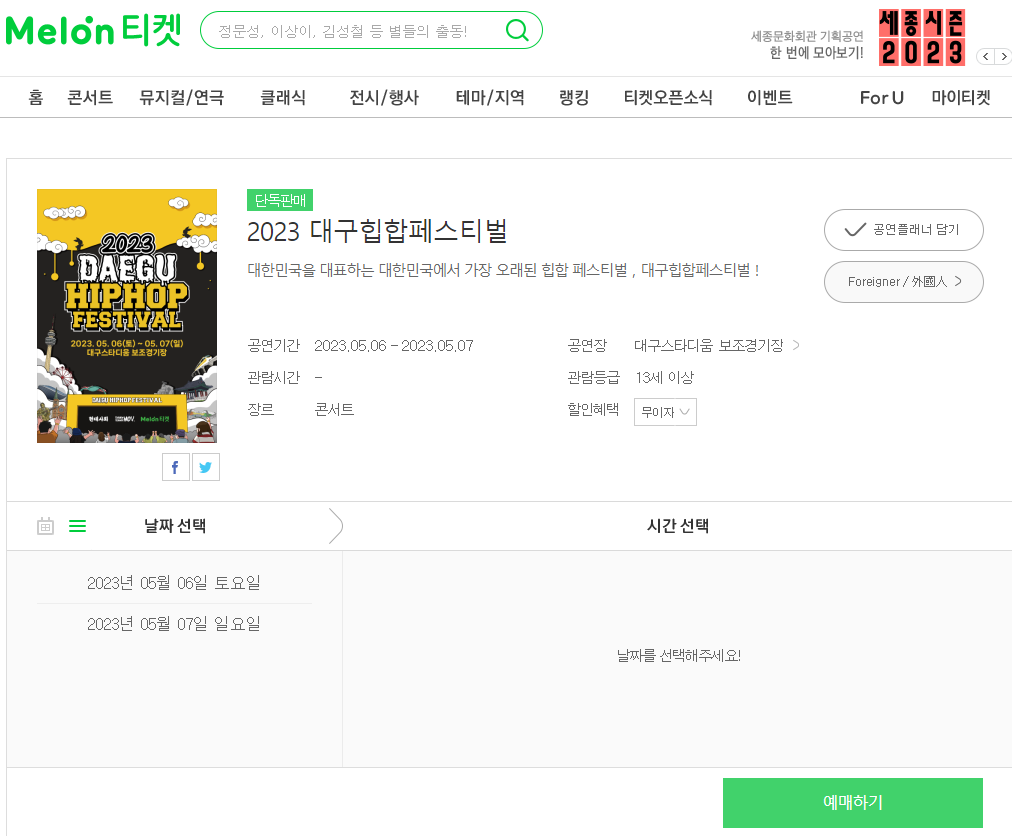Click the left arrow on the 세종시즌 banner

pyautogui.click(x=985, y=57)
